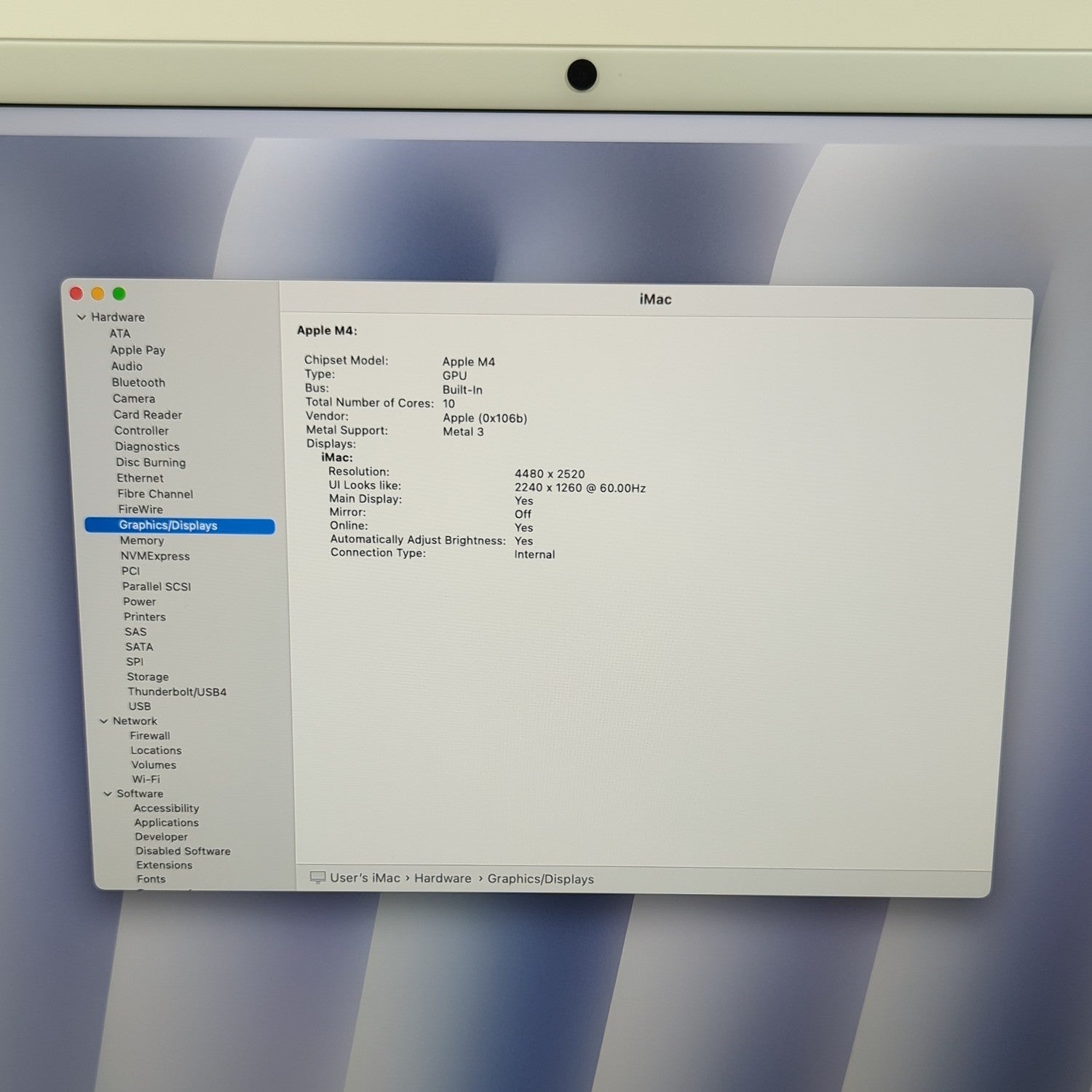Select Extensions under Software
The image size is (1092, 1092).
point(165,866)
